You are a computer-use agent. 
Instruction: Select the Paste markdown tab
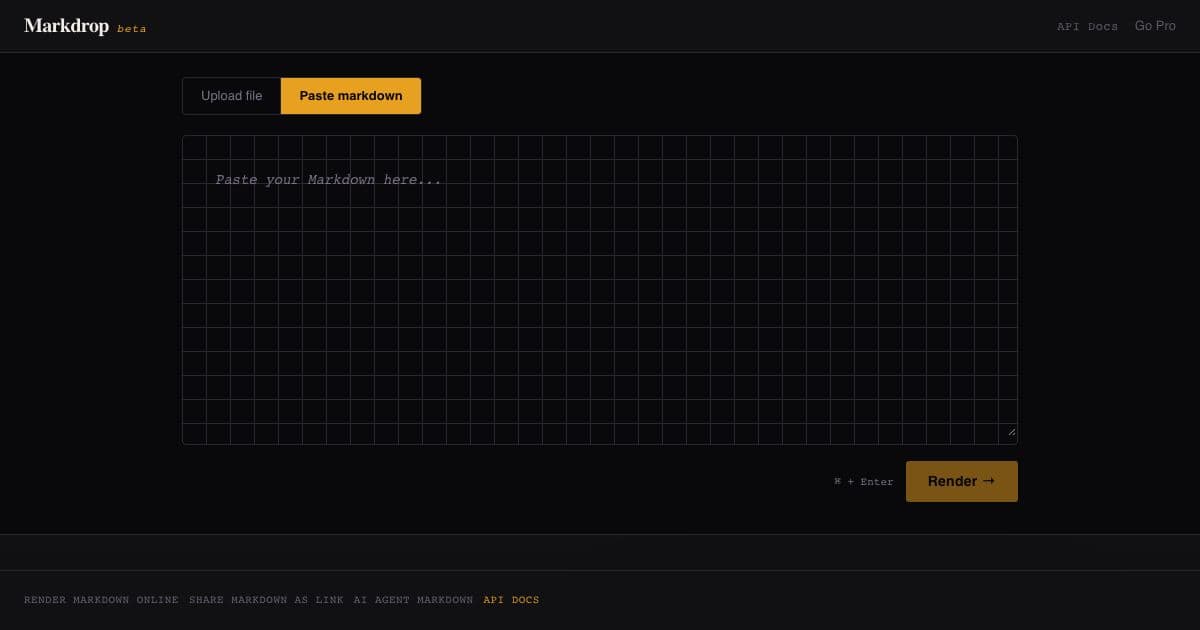[351, 96]
